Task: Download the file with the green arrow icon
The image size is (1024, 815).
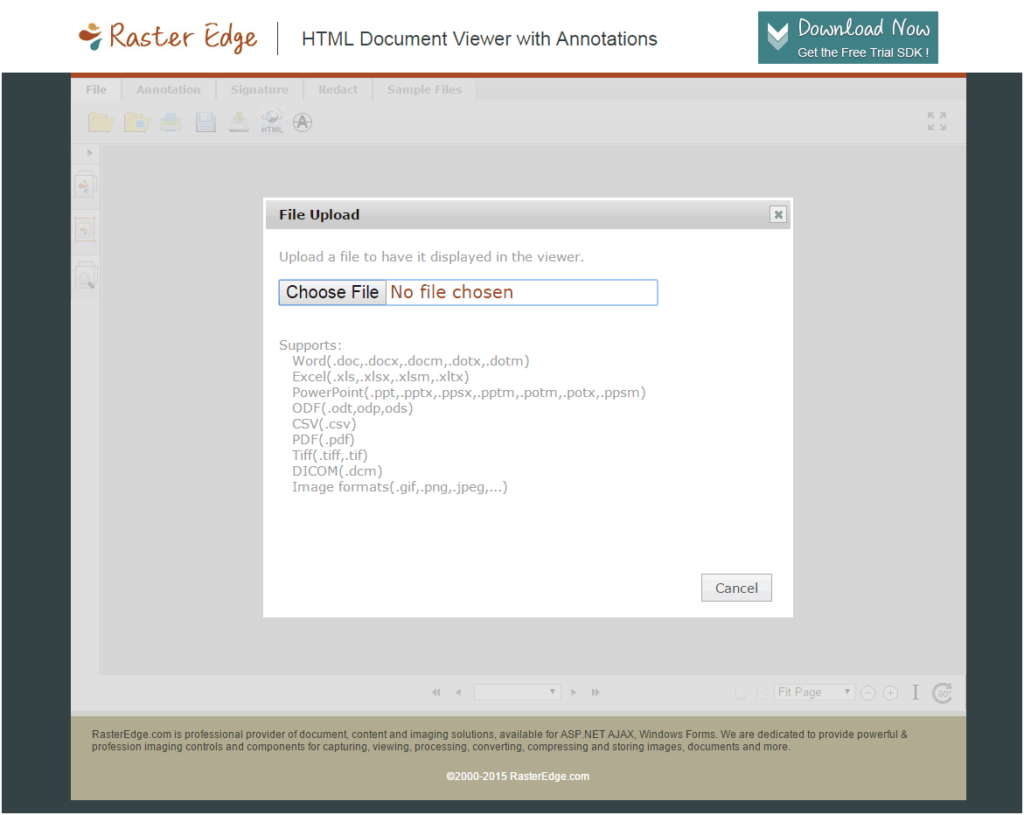Action: tap(238, 121)
